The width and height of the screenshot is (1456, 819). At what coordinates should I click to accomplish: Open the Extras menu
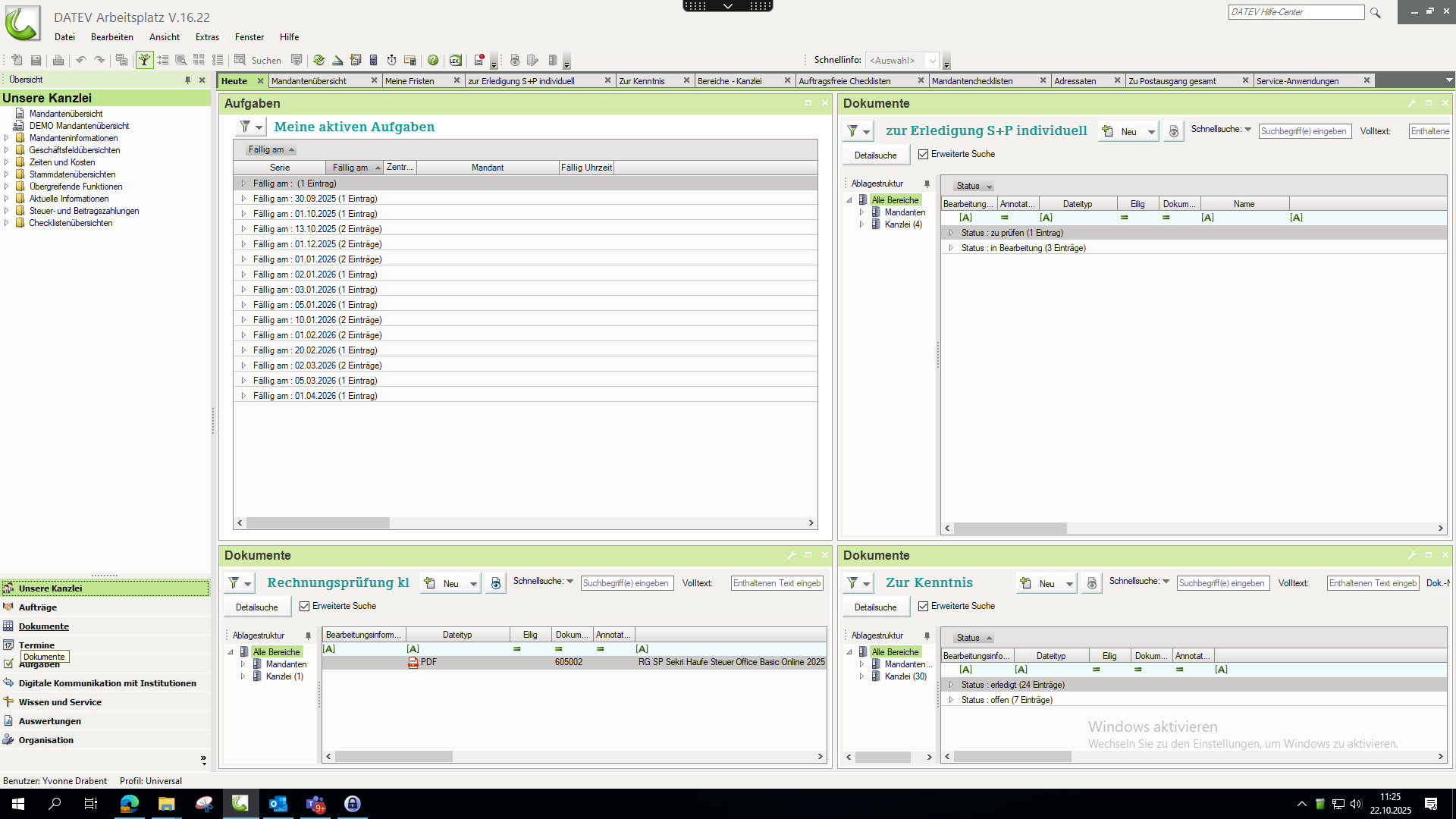tap(207, 37)
